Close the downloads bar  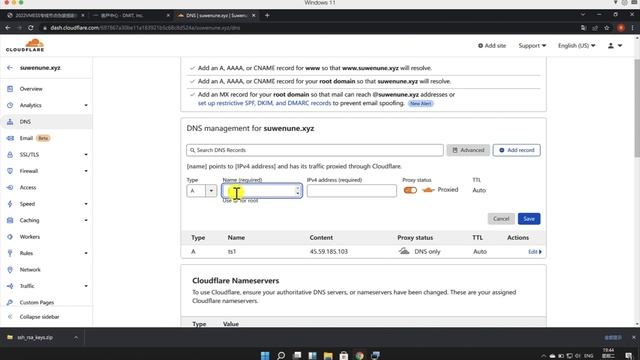[633, 338]
